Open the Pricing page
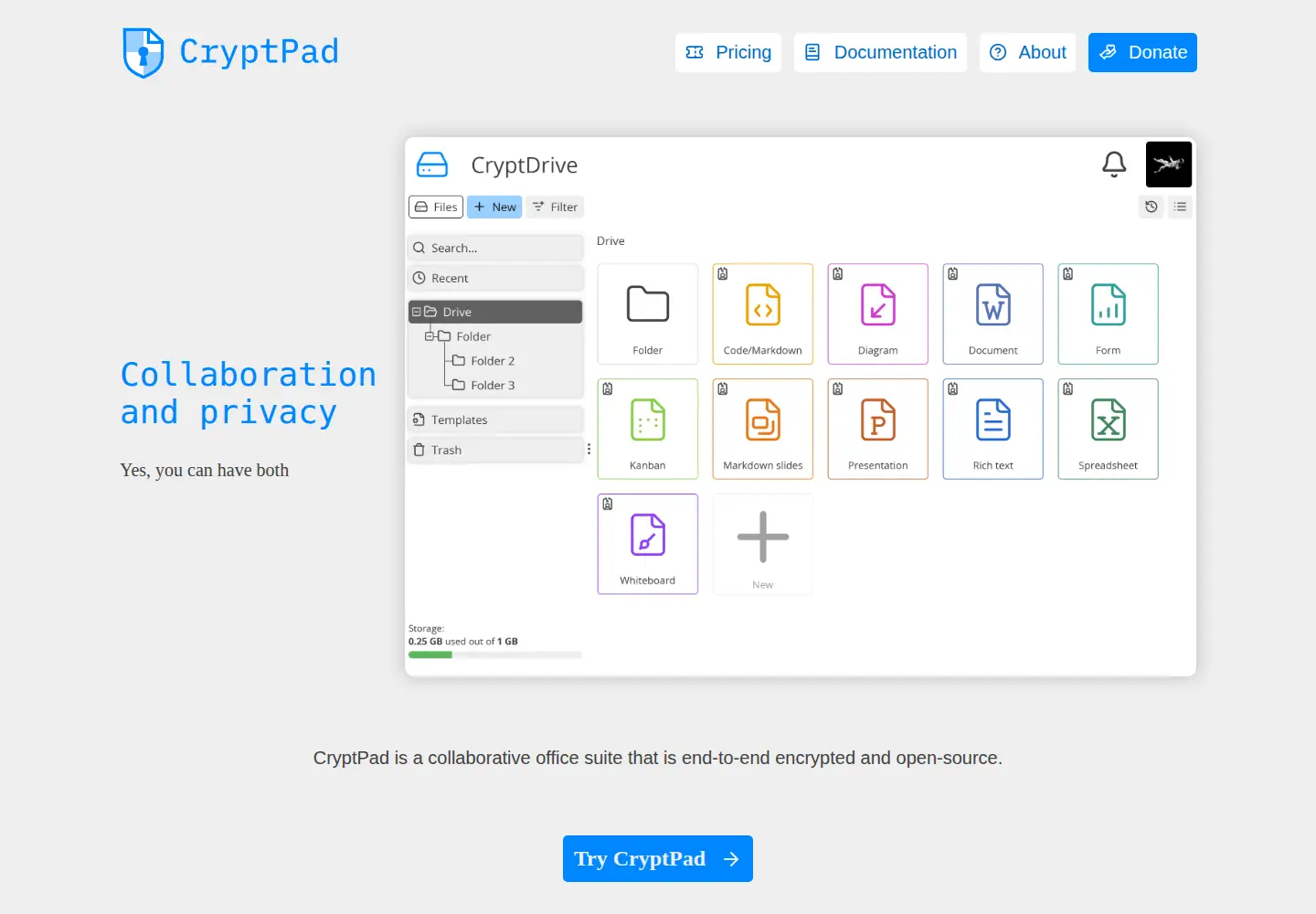 [x=728, y=52]
